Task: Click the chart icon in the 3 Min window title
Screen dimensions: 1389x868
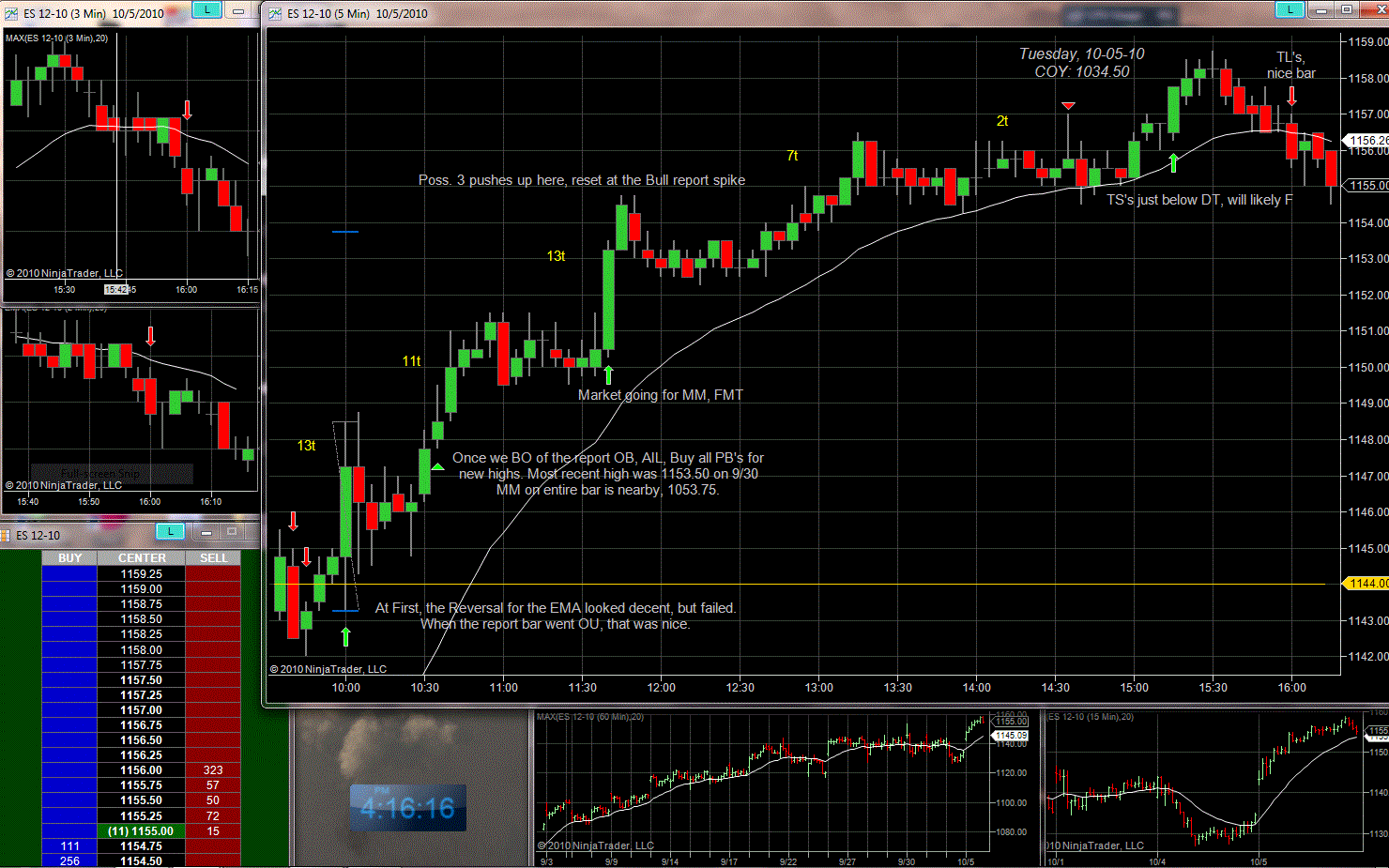Action: [x=11, y=13]
